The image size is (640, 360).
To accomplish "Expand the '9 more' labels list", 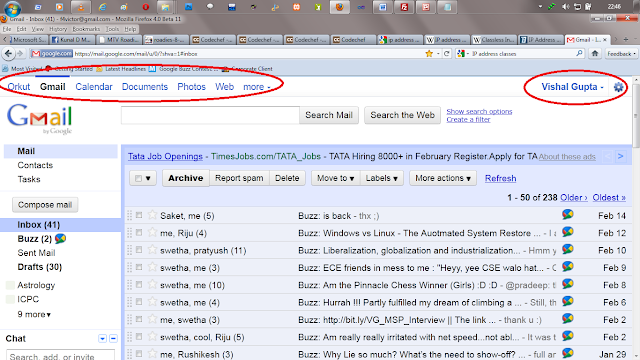I will point(34,314).
